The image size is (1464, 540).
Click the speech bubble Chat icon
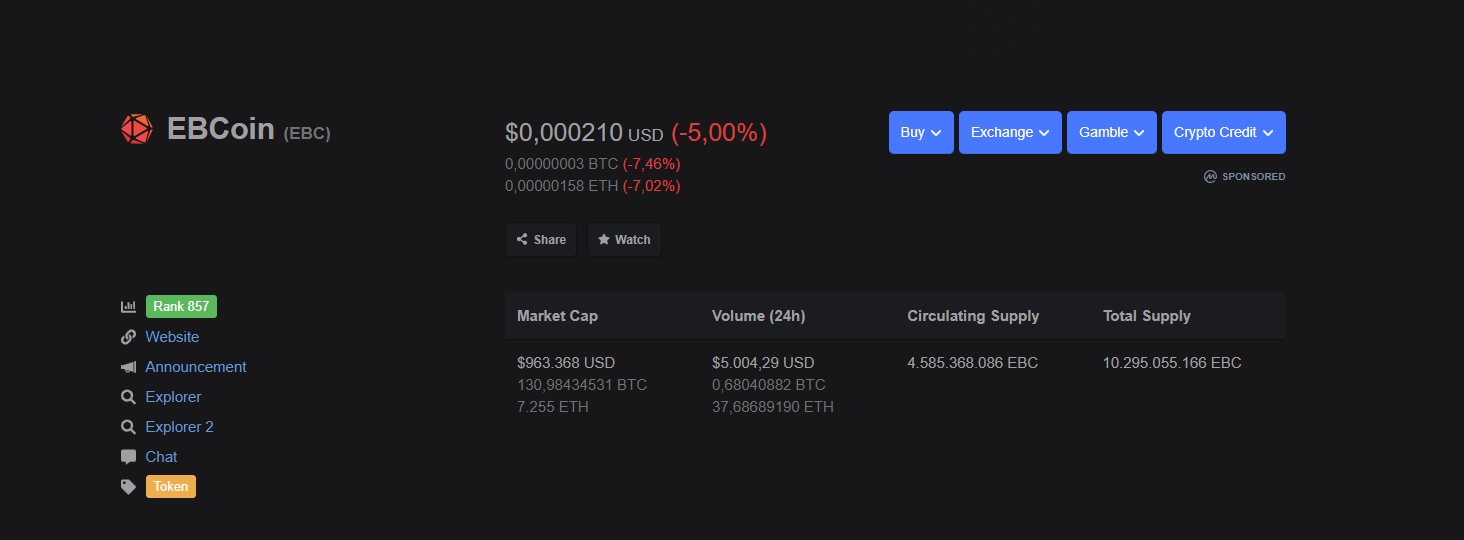click(128, 457)
